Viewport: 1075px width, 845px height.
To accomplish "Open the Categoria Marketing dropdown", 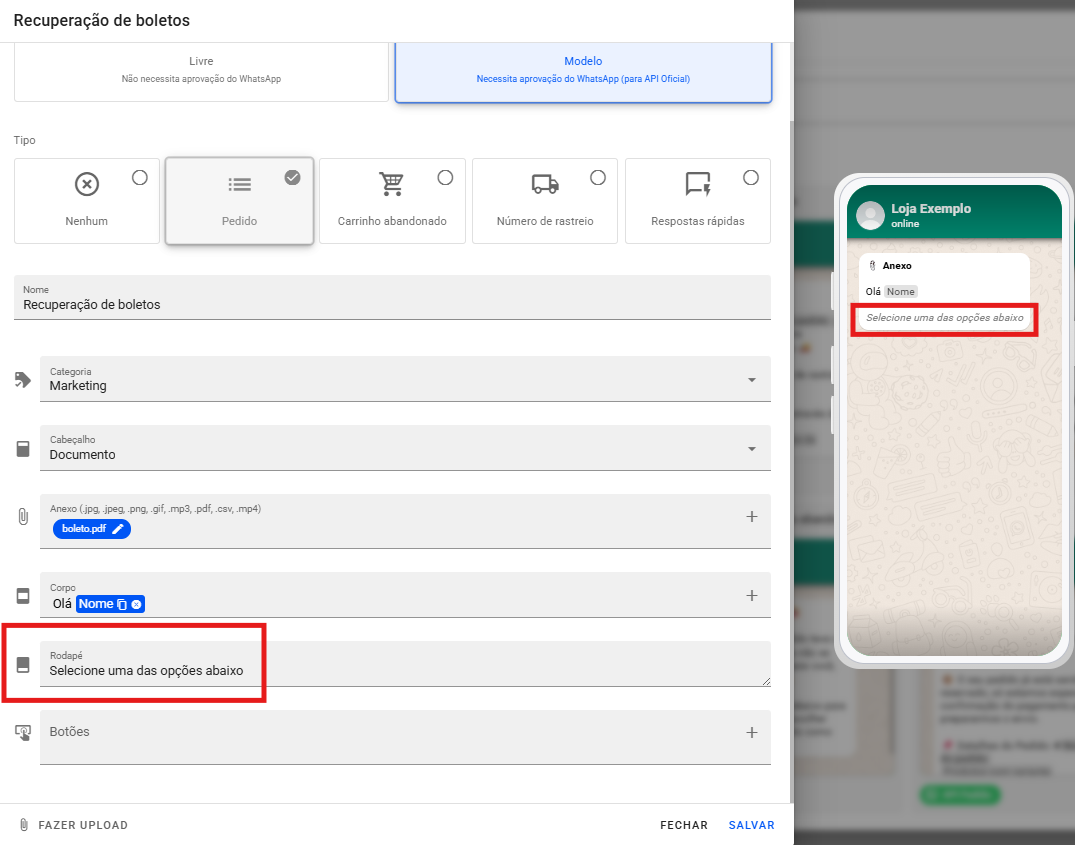I will point(751,380).
